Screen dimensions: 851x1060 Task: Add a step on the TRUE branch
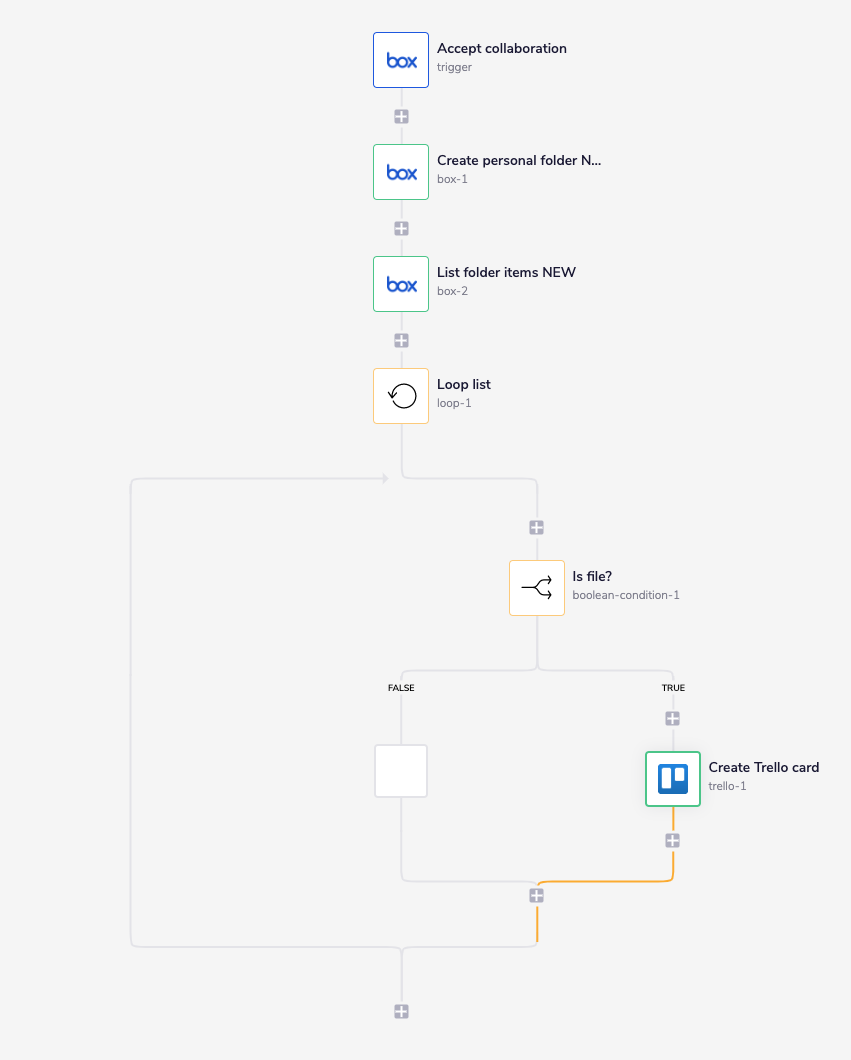tap(672, 718)
